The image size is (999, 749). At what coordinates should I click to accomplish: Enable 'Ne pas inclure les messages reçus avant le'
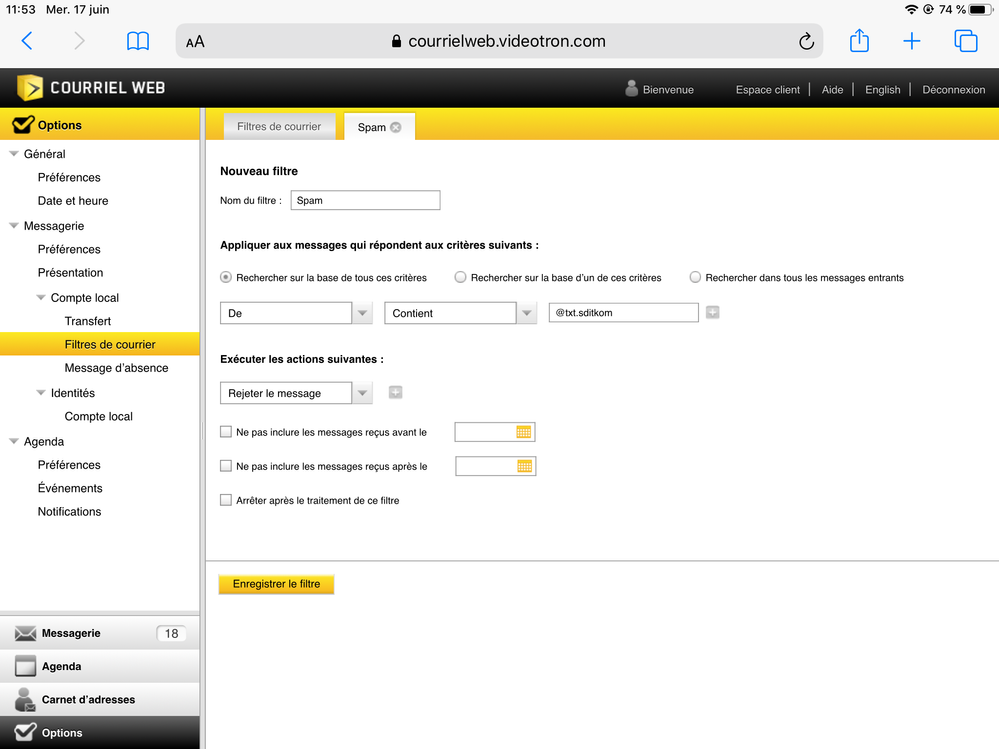pos(226,432)
